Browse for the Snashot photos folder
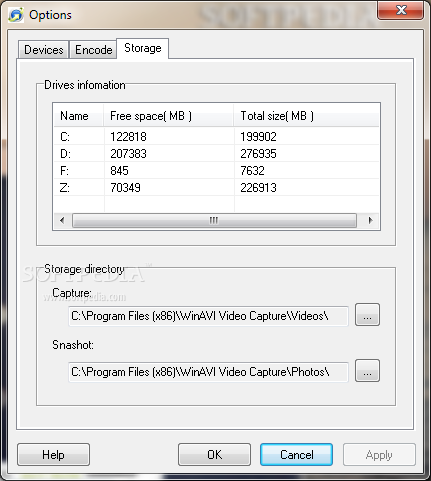The width and height of the screenshot is (431, 481). pos(367,371)
